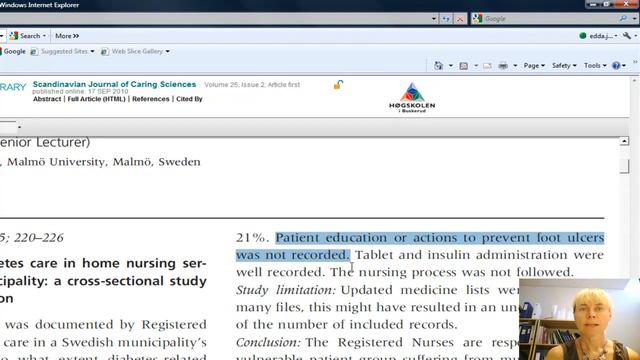The height and width of the screenshot is (360, 640).
Task: Click 'Volume 25, Issue 2' text
Action: 234,84
